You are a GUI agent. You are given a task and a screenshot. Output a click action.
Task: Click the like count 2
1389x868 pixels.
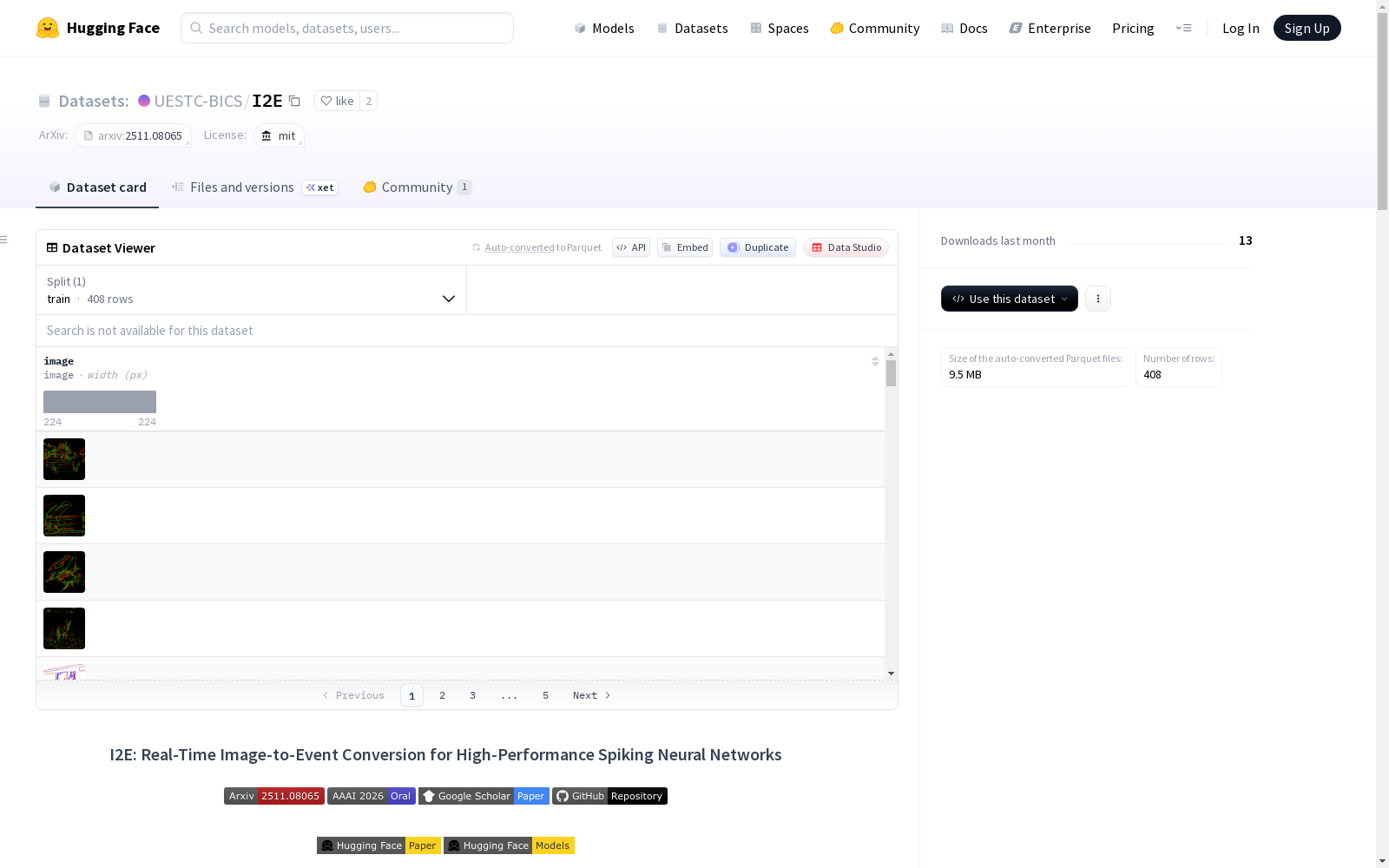pos(369,101)
